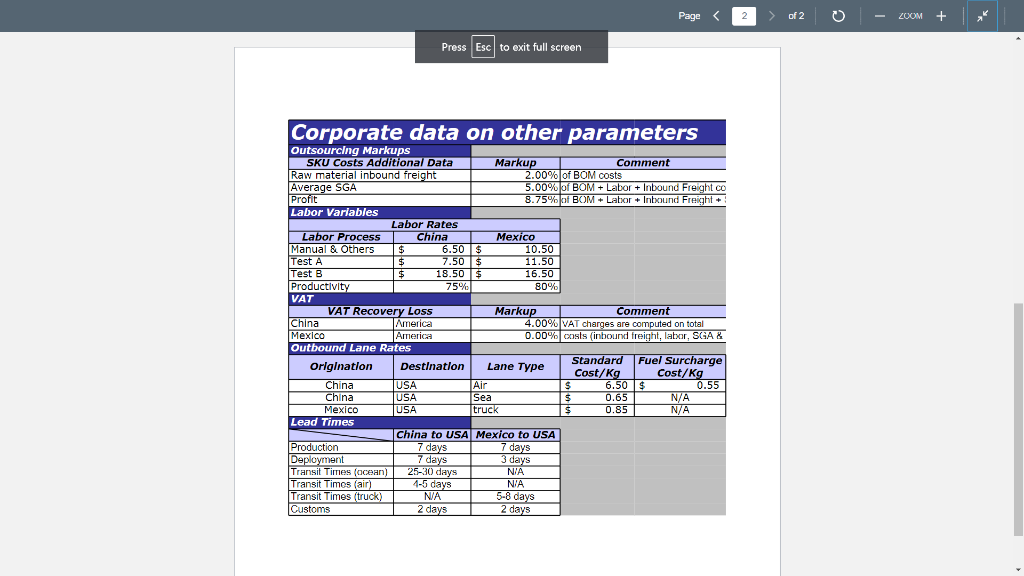Select the 'Labor Variables' section header

point(334,212)
